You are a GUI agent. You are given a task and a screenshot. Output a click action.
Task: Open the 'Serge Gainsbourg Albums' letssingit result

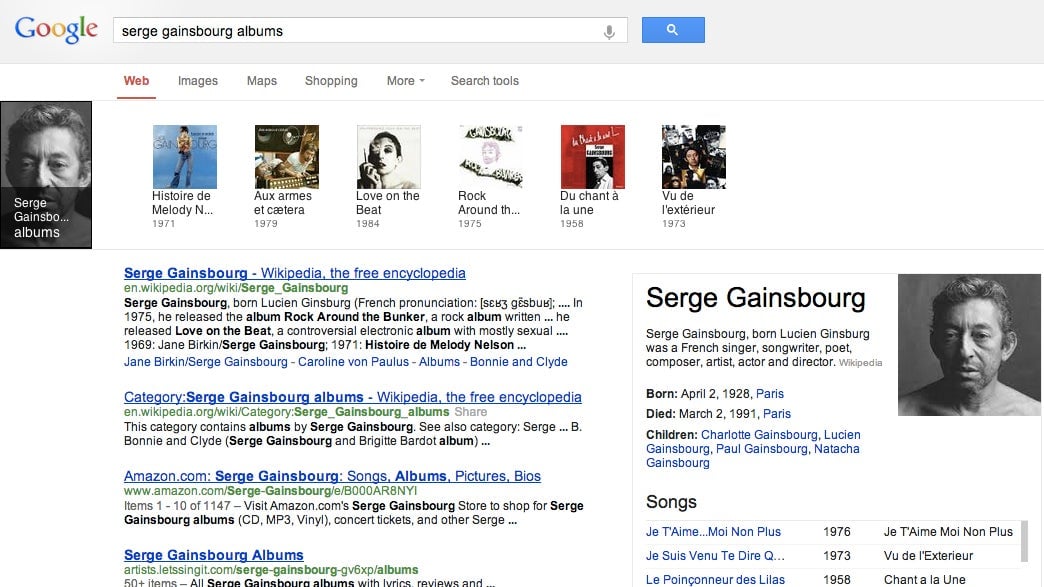click(214, 555)
